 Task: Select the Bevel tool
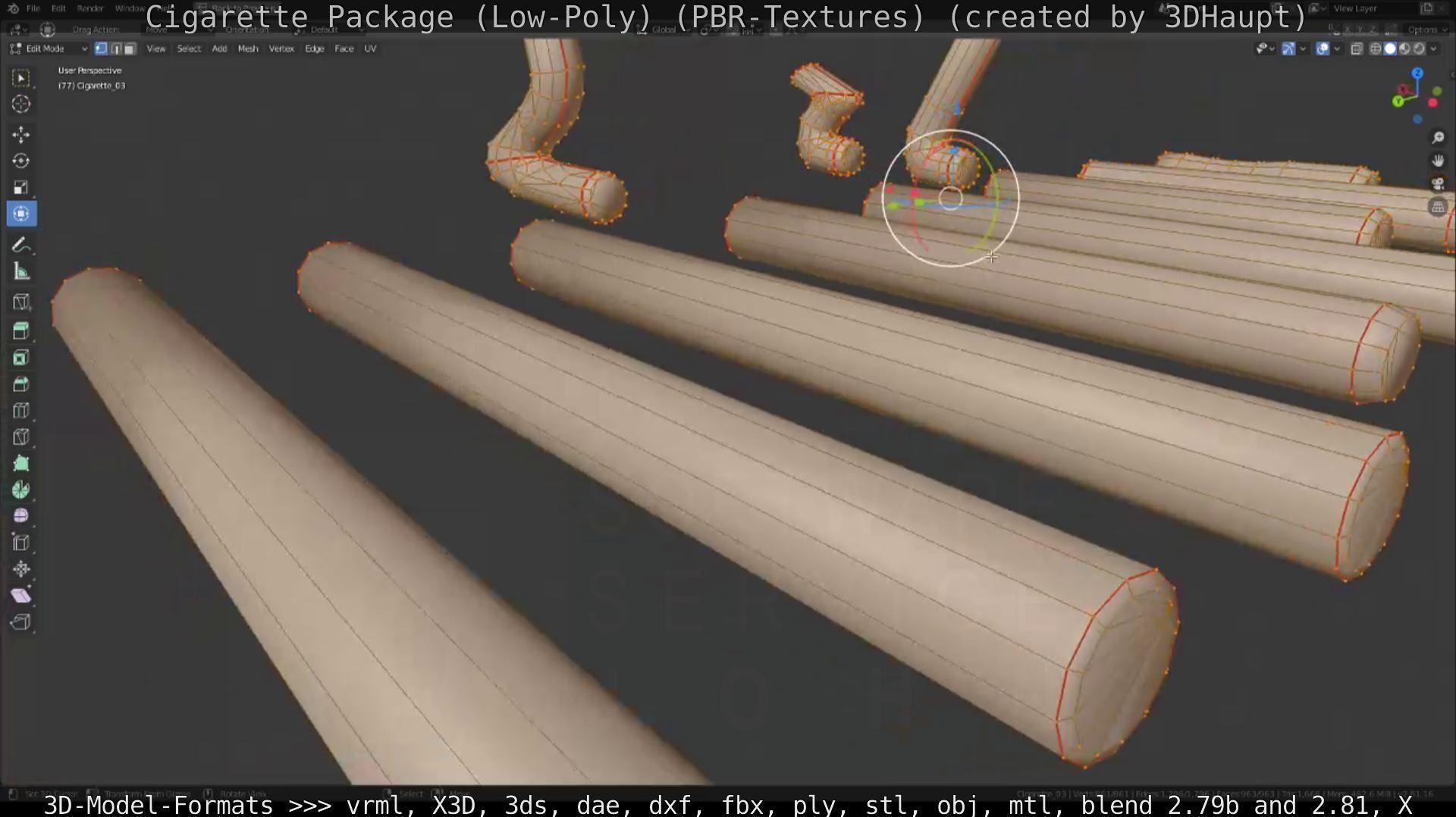[x=21, y=384]
